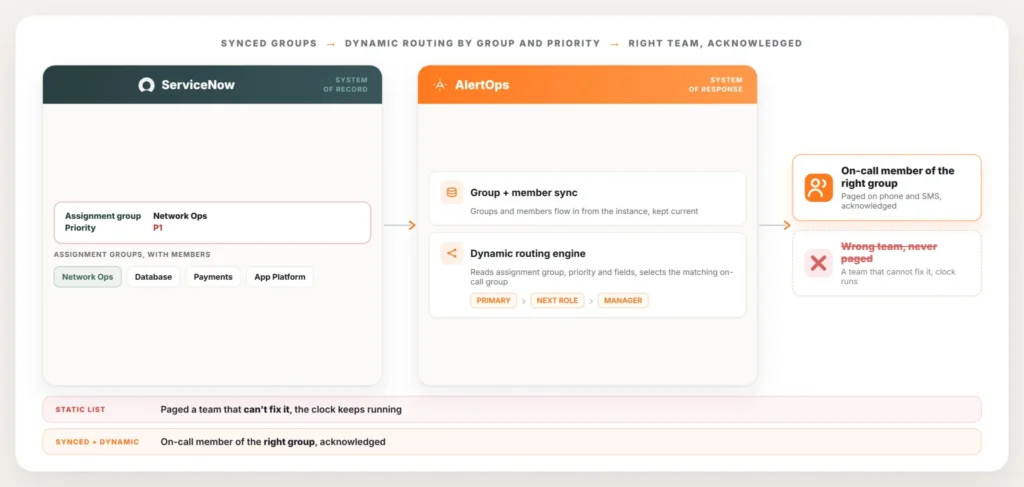Image resolution: width=1024 pixels, height=487 pixels.
Task: Click 'Reads assignment group, priority' description
Action: pos(601,277)
